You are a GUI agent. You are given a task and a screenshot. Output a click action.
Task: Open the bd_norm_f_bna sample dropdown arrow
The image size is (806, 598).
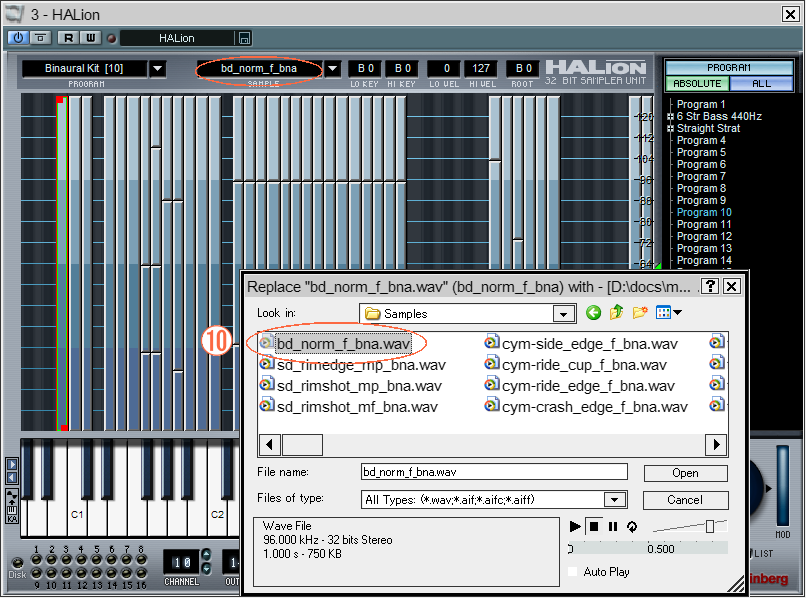click(x=333, y=68)
